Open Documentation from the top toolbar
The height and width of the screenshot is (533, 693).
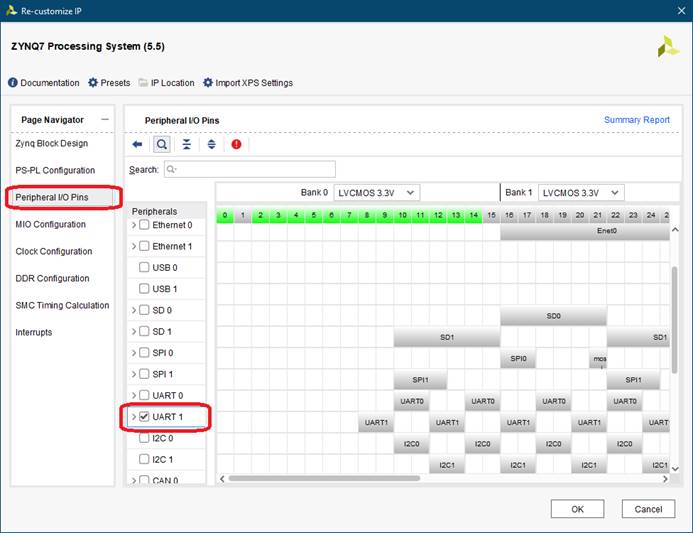(x=43, y=83)
